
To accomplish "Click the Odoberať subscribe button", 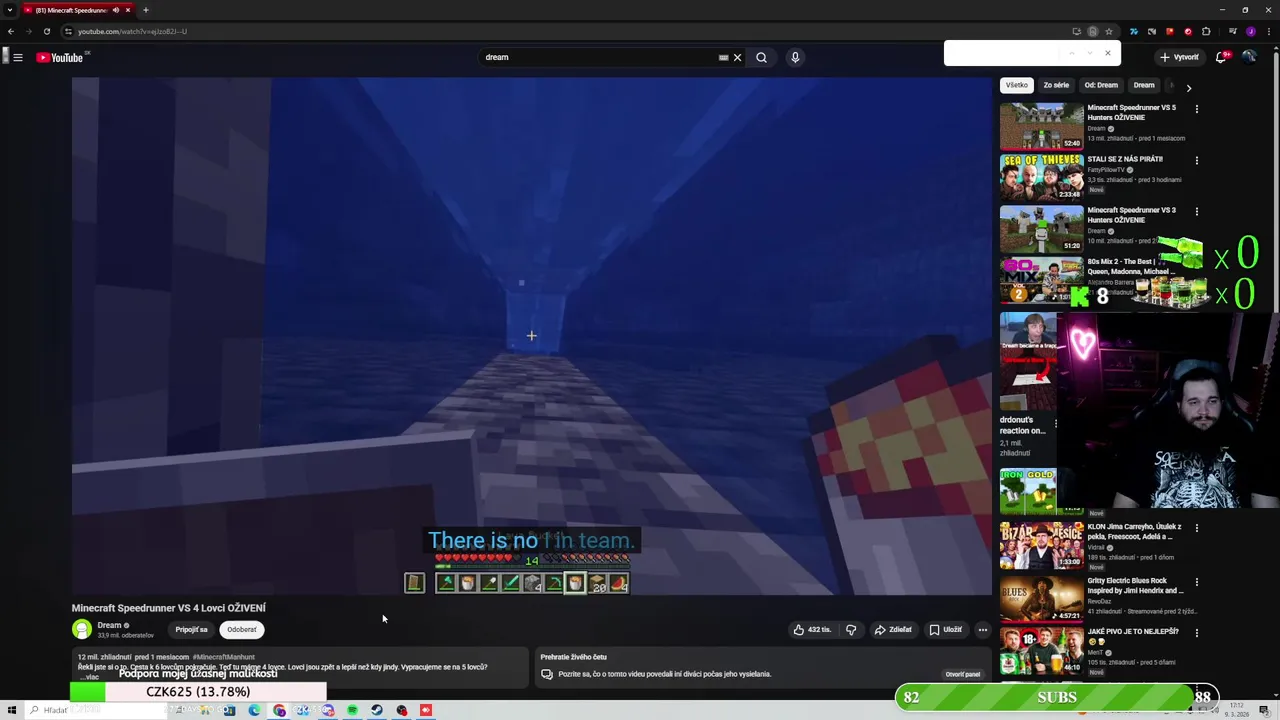I will [x=241, y=630].
